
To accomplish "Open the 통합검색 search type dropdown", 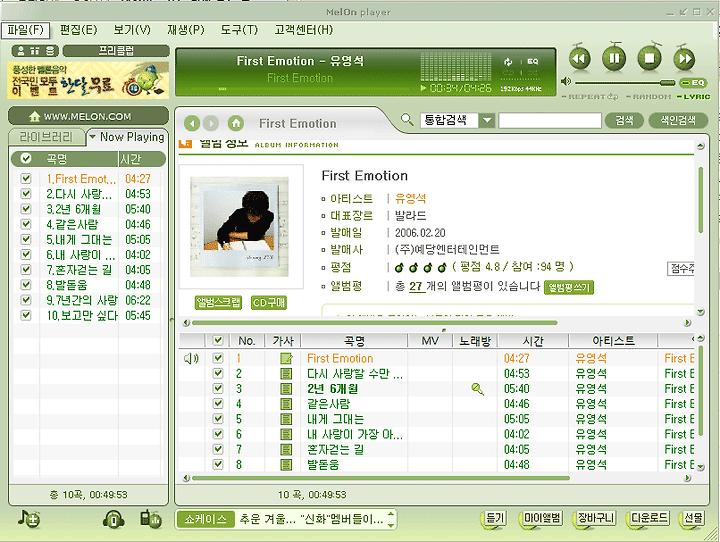I will coord(487,121).
